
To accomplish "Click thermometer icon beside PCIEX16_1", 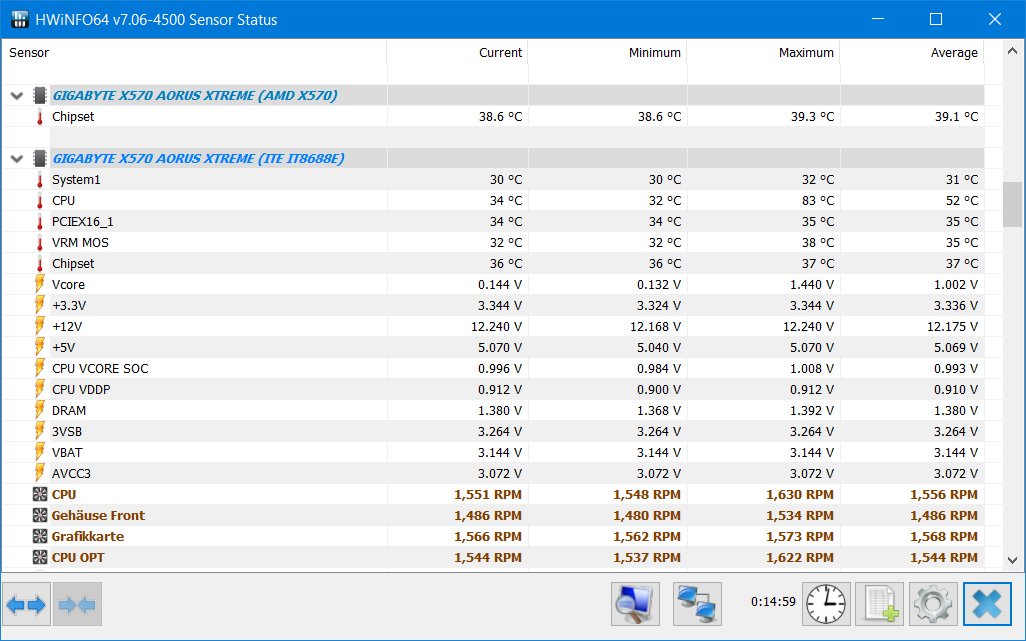I will click(x=40, y=222).
